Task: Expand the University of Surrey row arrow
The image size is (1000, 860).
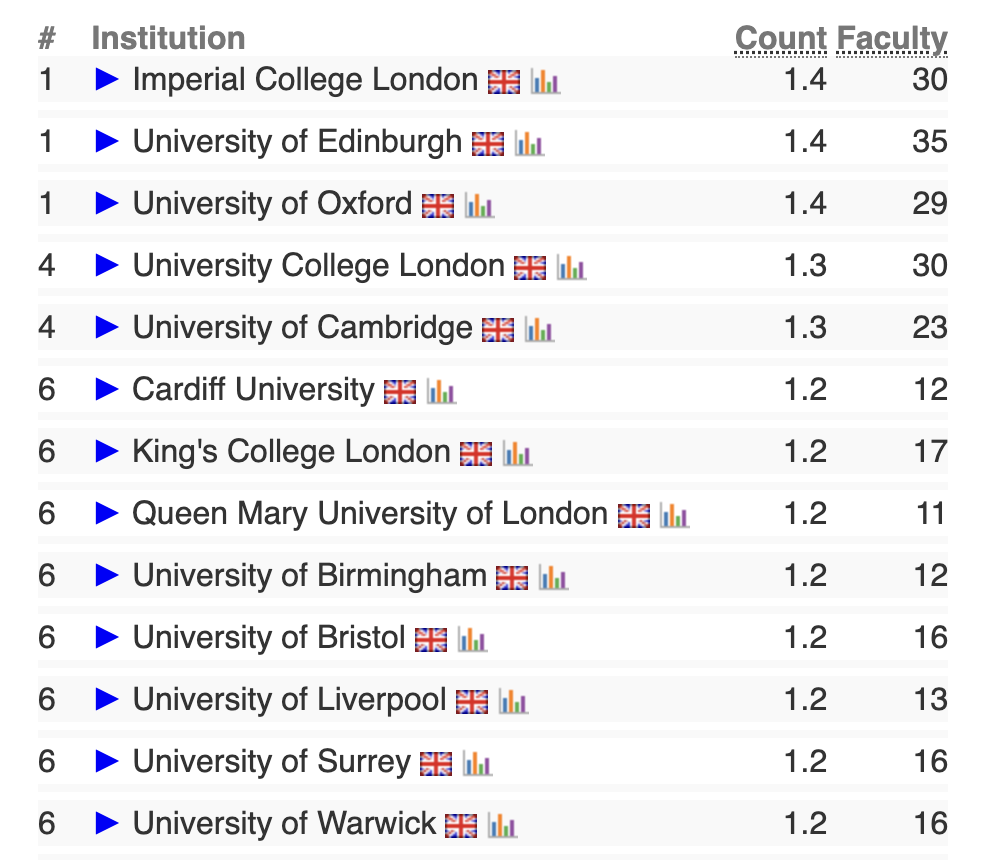Action: pos(107,762)
